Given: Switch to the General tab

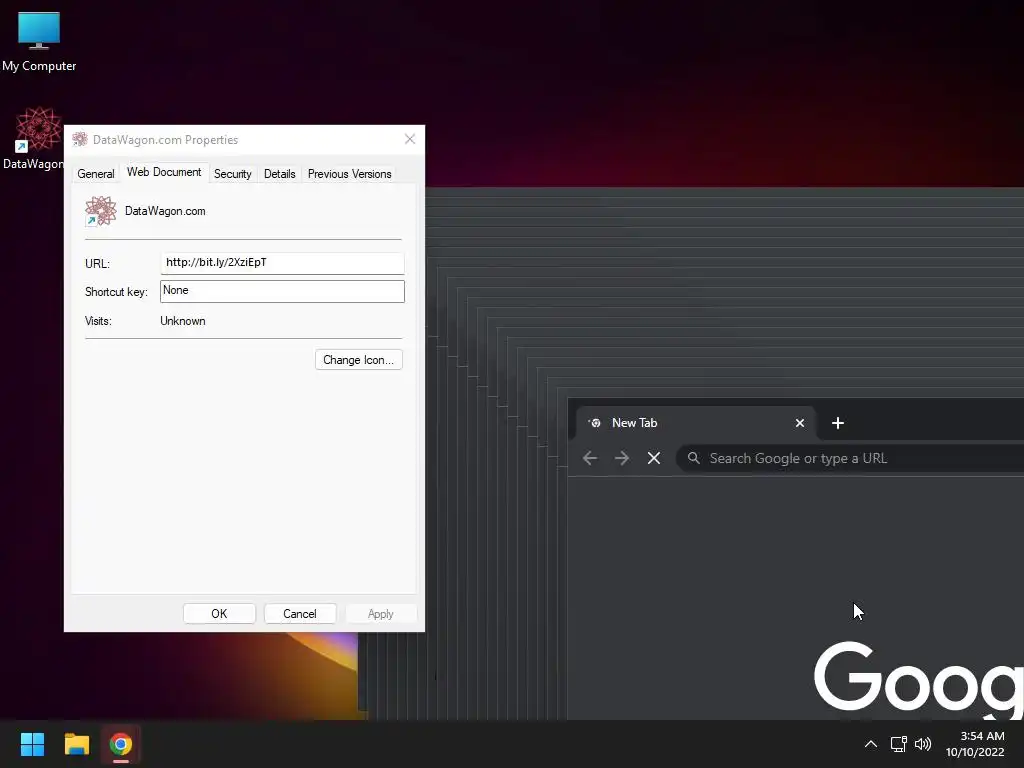Looking at the screenshot, I should point(95,174).
